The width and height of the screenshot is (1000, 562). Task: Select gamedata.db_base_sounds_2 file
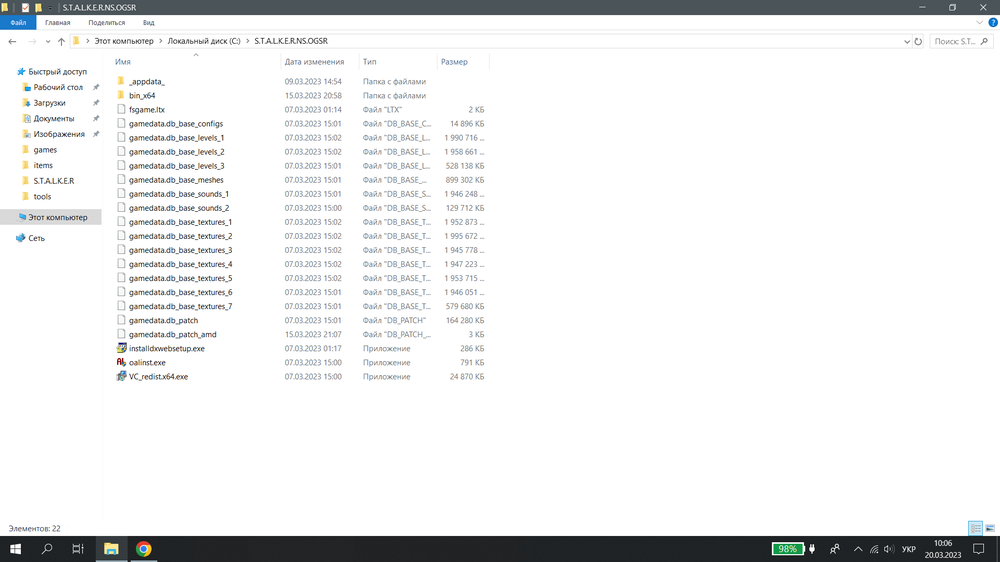point(179,208)
